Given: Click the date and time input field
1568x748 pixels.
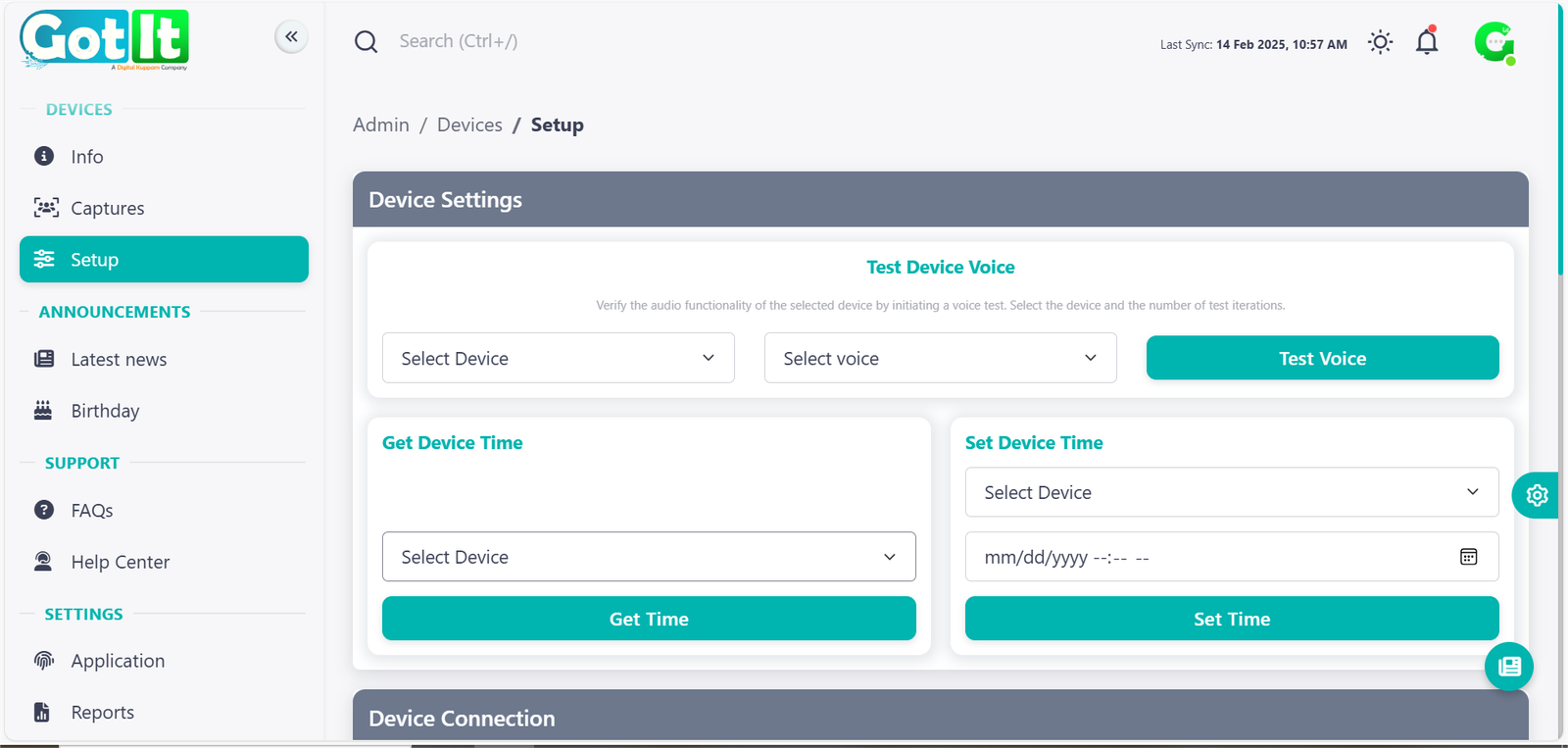Looking at the screenshot, I should 1205,557.
